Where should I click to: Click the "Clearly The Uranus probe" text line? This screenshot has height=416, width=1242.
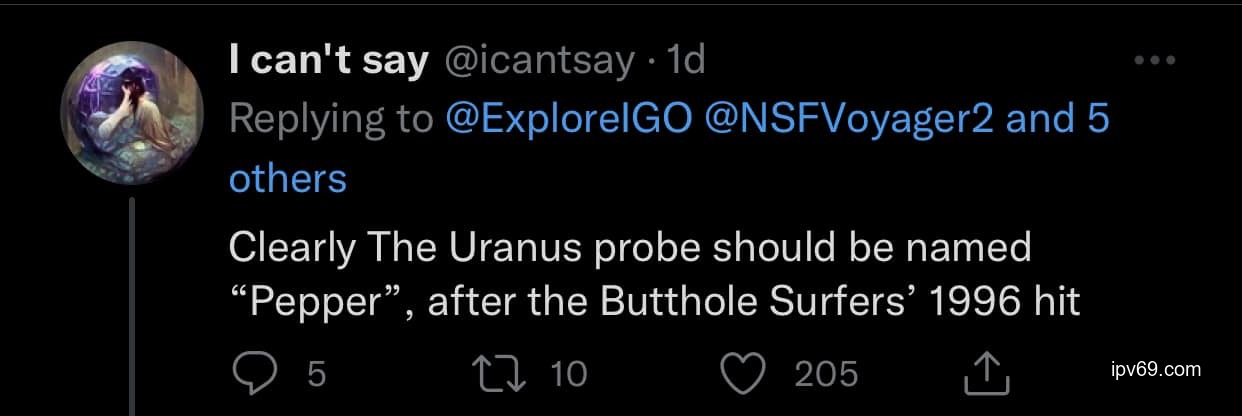[630, 247]
